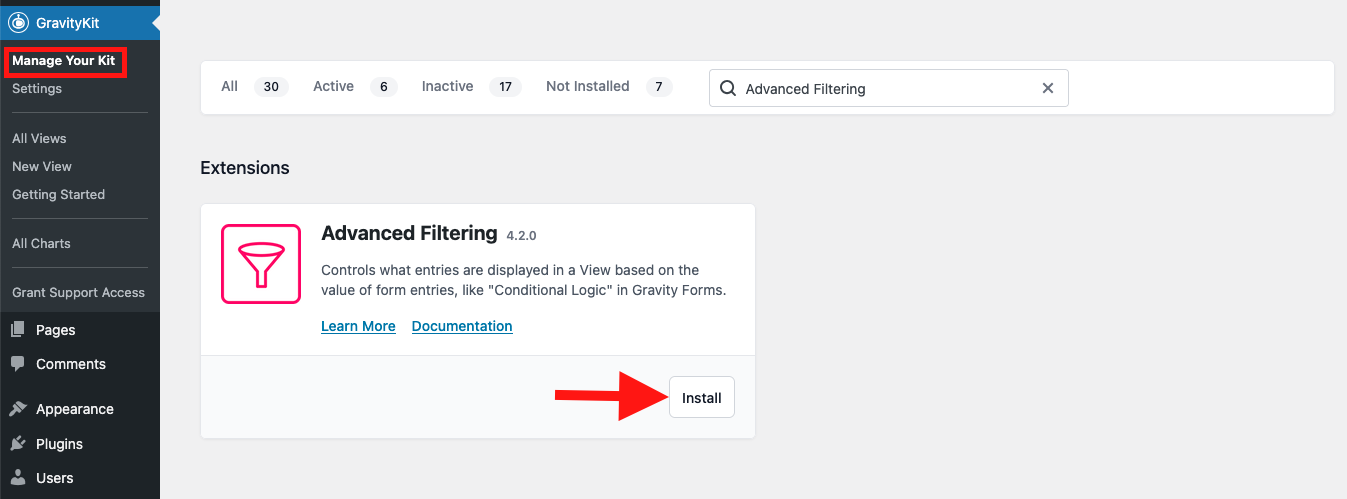Open the Documentation link
The image size is (1347, 499).
[462, 326]
